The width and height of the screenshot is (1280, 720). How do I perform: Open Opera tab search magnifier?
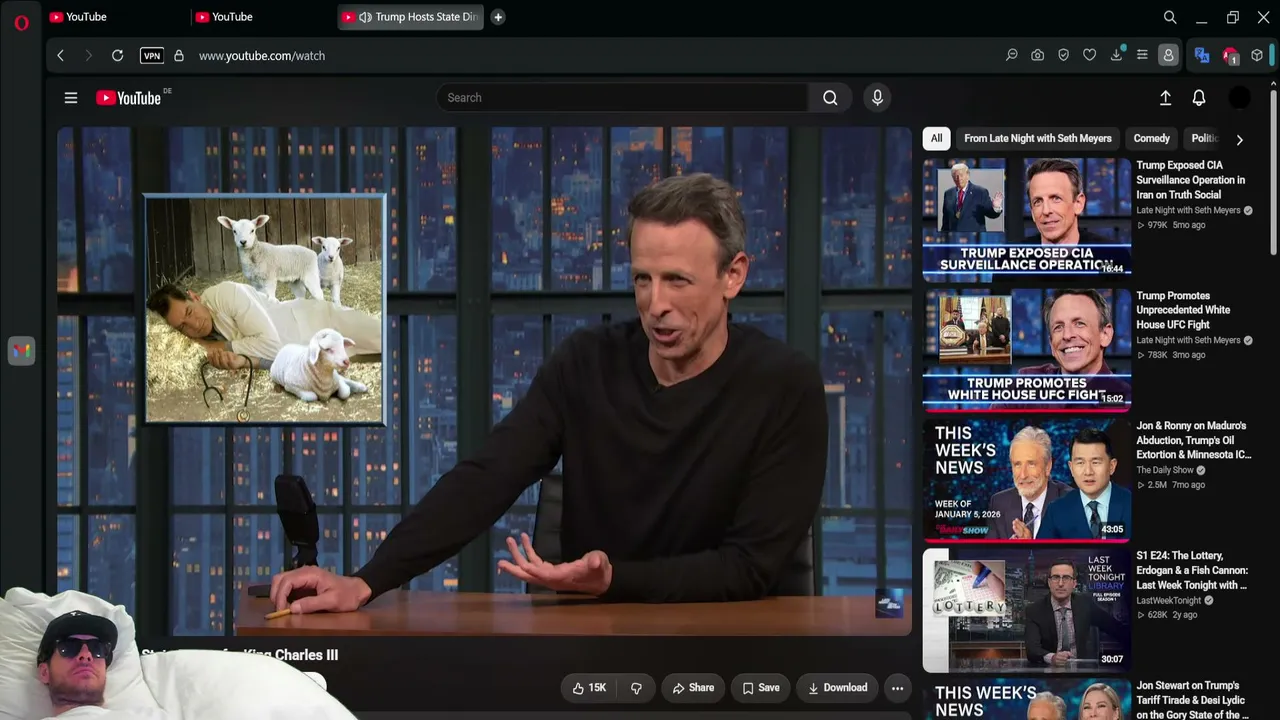[1170, 17]
